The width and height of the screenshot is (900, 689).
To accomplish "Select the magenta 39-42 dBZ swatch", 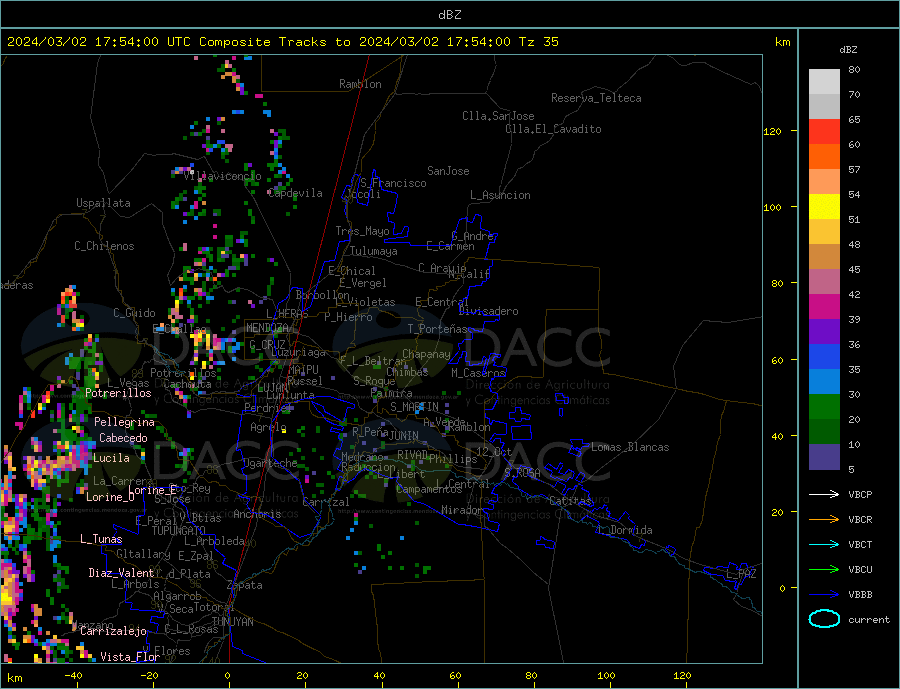I will (x=824, y=307).
